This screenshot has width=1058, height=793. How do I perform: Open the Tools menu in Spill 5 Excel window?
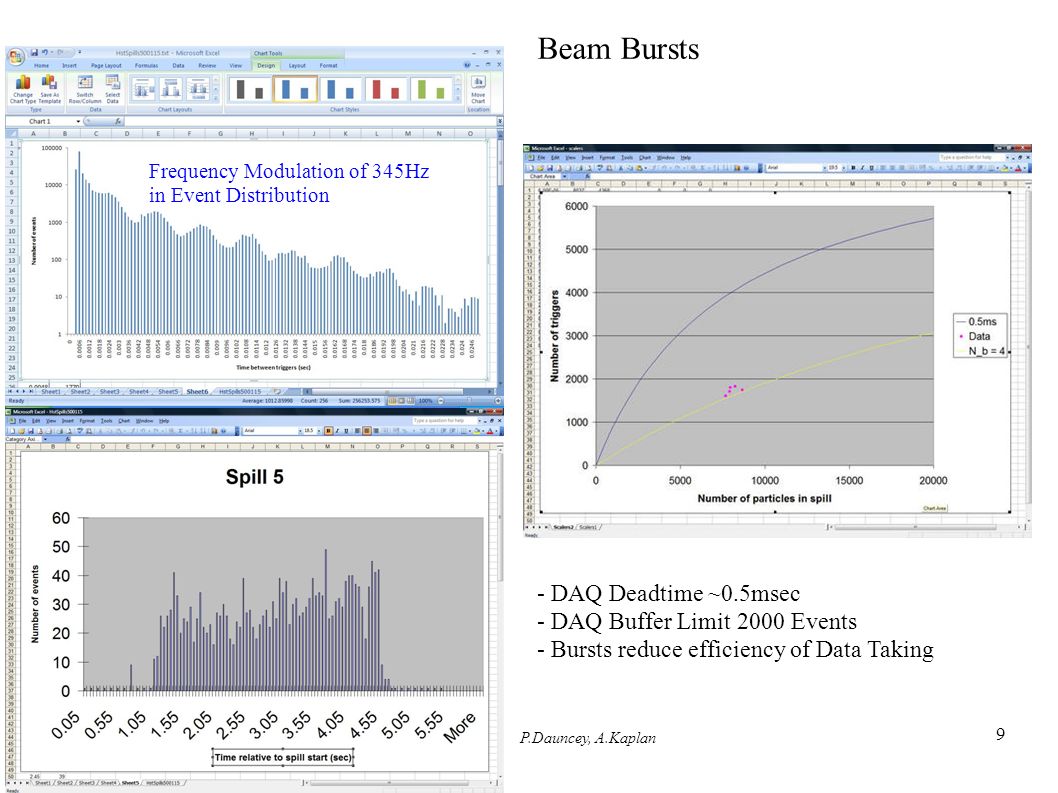(x=106, y=420)
